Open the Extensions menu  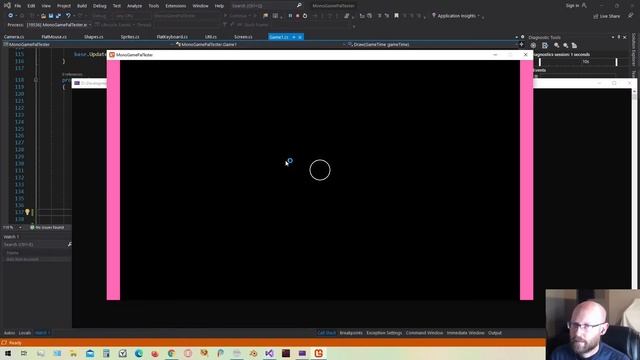click(176, 6)
